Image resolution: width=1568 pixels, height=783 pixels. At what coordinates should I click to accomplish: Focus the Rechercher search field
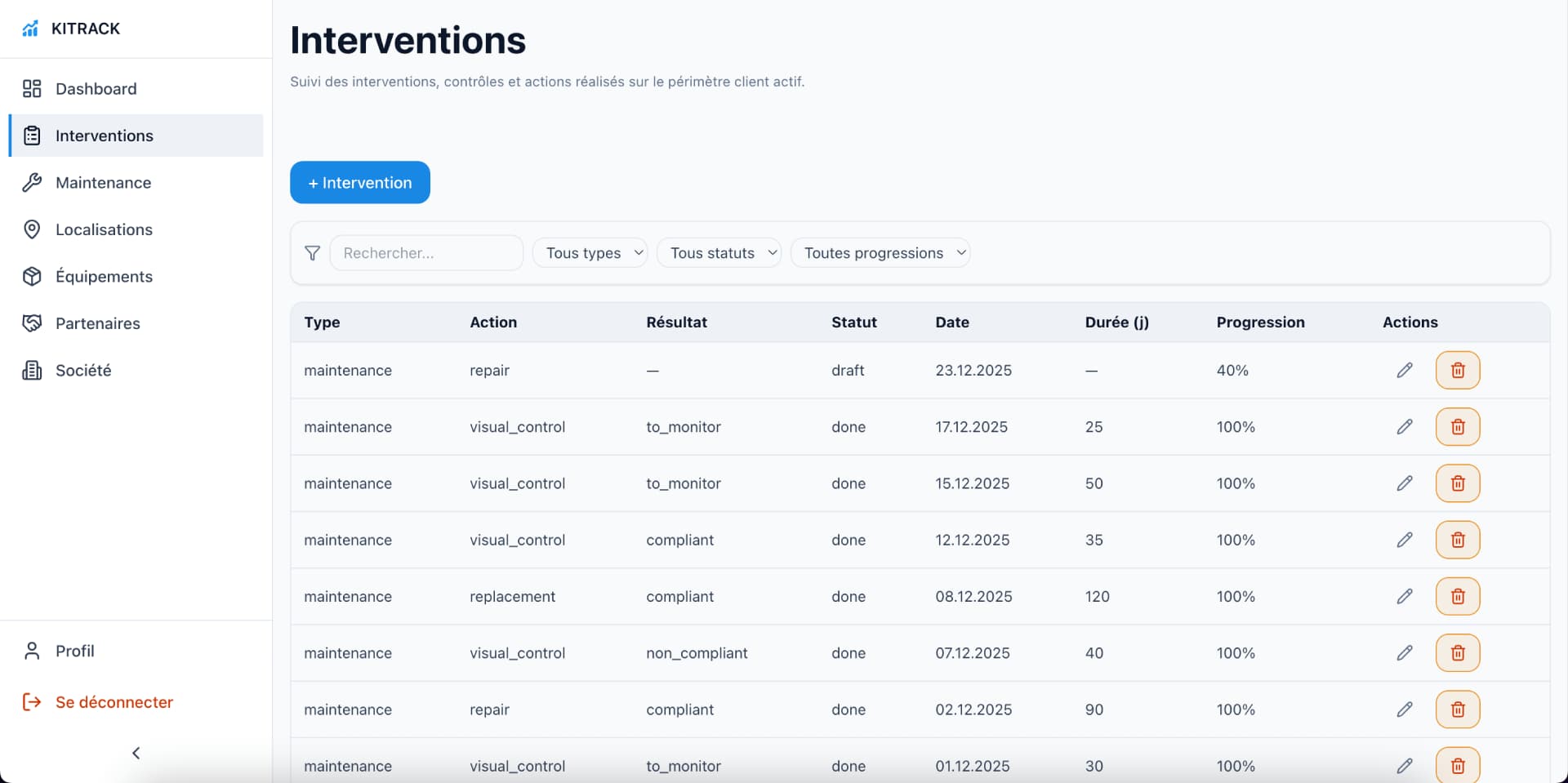coord(425,253)
